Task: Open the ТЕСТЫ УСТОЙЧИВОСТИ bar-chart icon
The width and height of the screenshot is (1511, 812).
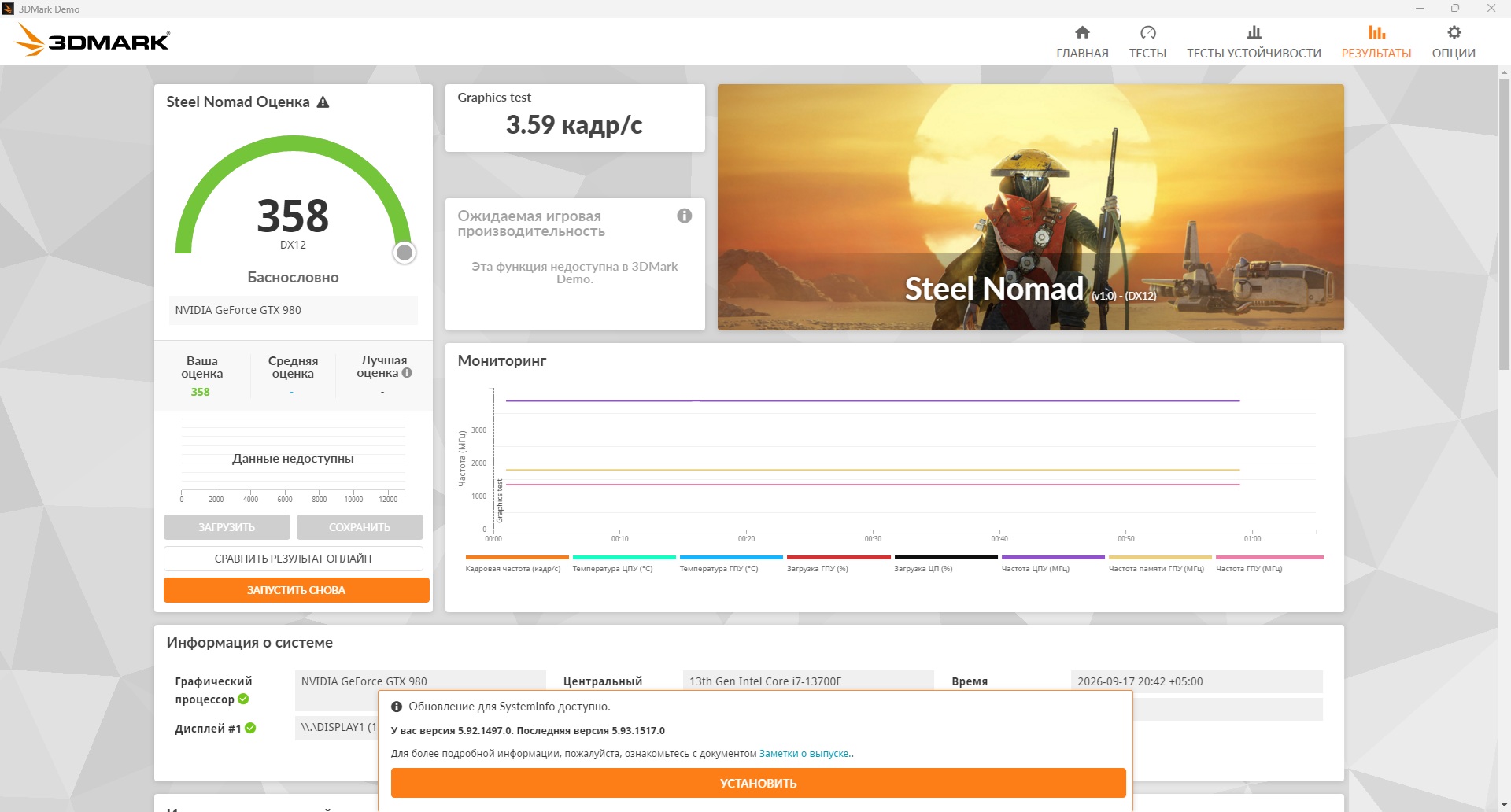Action: pyautogui.click(x=1254, y=32)
